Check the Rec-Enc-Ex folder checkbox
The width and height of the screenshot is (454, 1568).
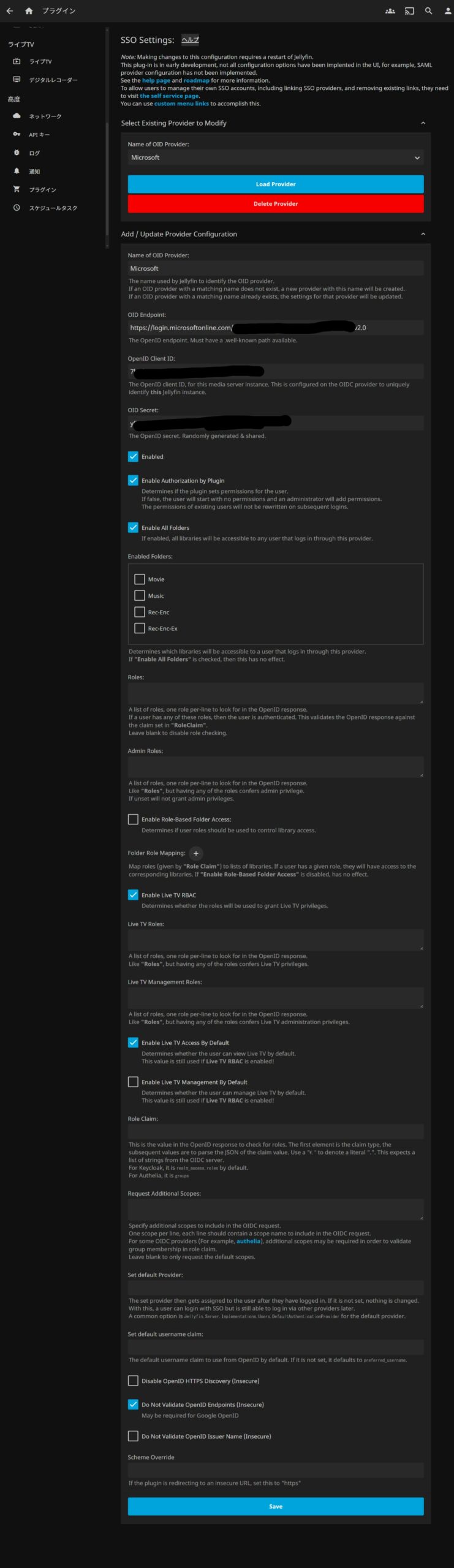(x=140, y=628)
